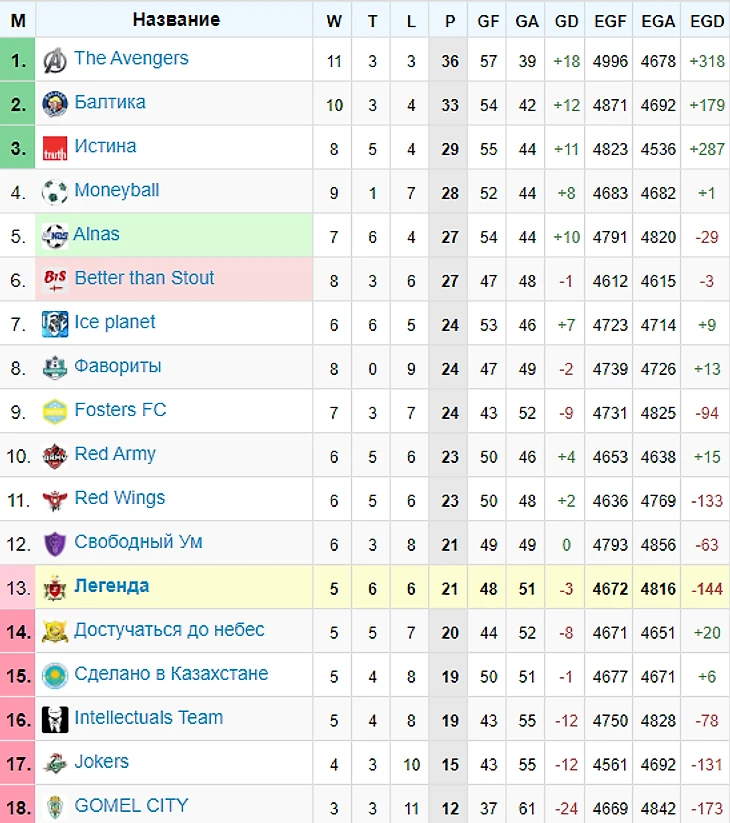Click the Better than Stout BtS logo
This screenshot has height=823, width=730.
click(x=55, y=280)
